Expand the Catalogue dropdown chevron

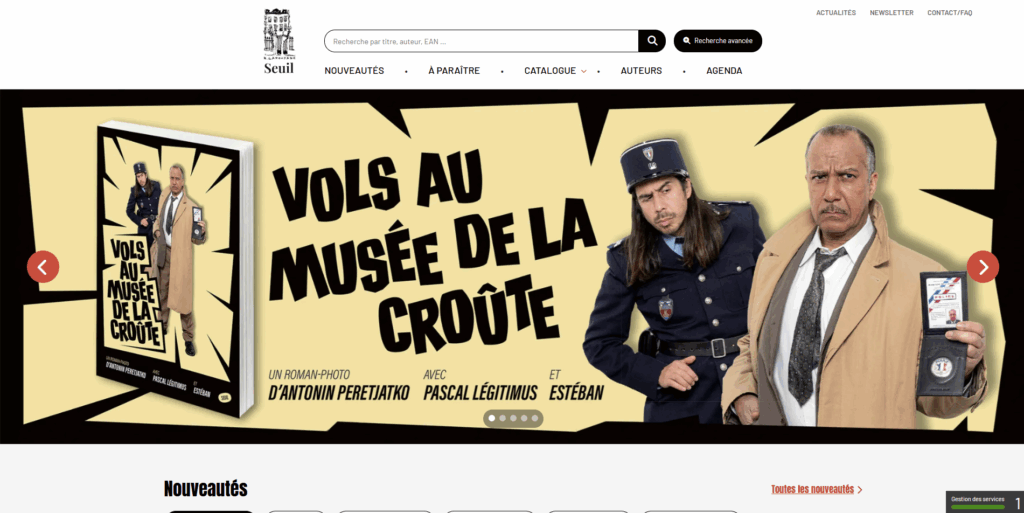(x=584, y=71)
